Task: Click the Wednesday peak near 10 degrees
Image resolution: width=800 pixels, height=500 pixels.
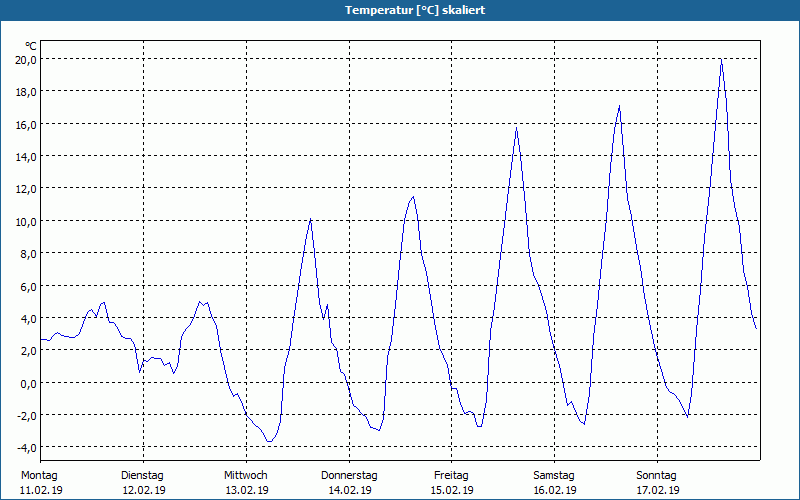Action: [x=310, y=219]
